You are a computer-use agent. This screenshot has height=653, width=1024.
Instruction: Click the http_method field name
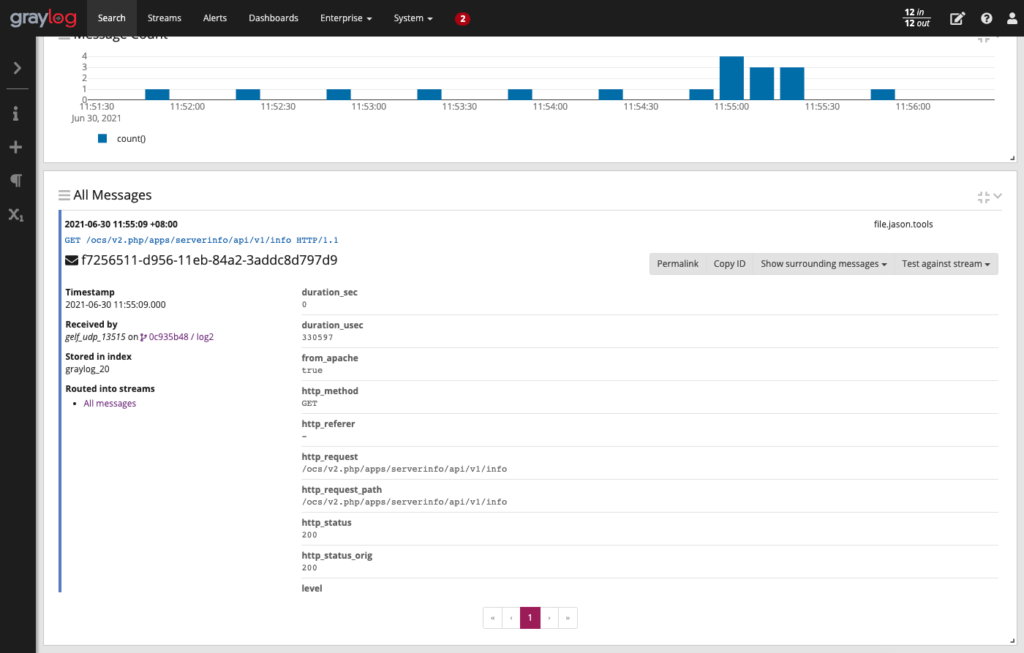tap(330, 391)
